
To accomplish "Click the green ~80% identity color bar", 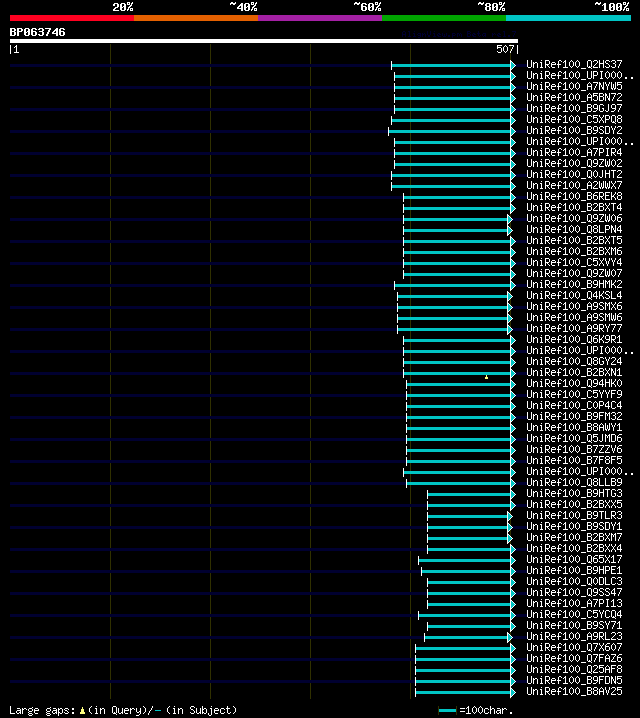I will [x=444, y=18].
